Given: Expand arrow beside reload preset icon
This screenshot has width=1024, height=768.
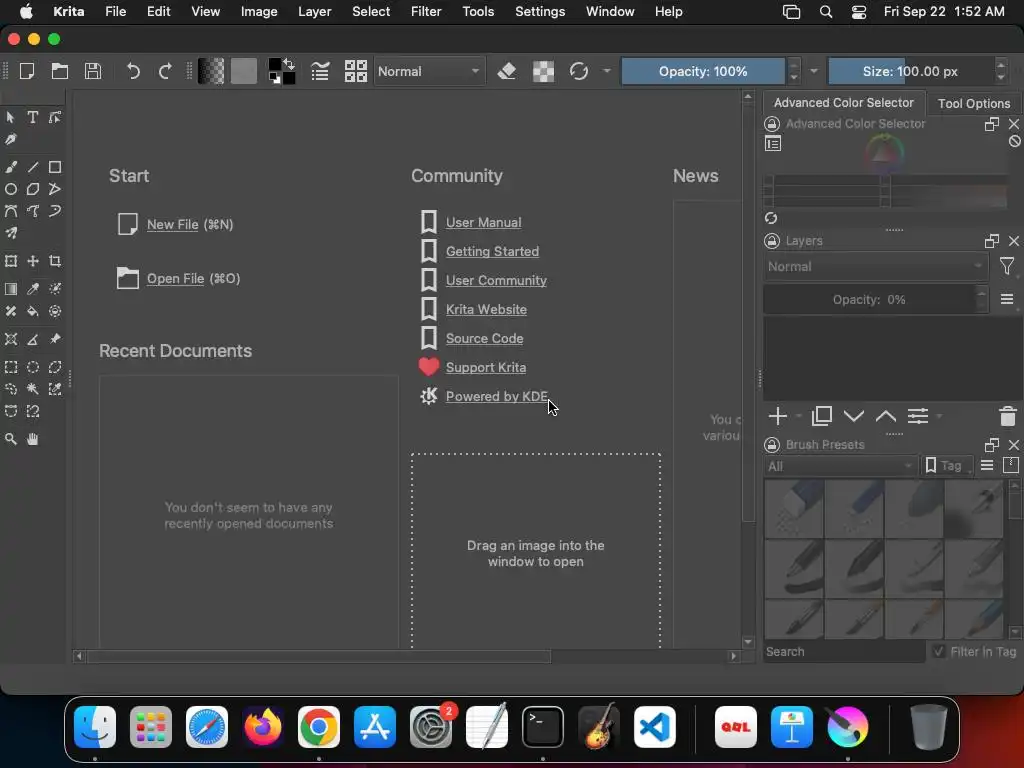Looking at the screenshot, I should (x=607, y=71).
